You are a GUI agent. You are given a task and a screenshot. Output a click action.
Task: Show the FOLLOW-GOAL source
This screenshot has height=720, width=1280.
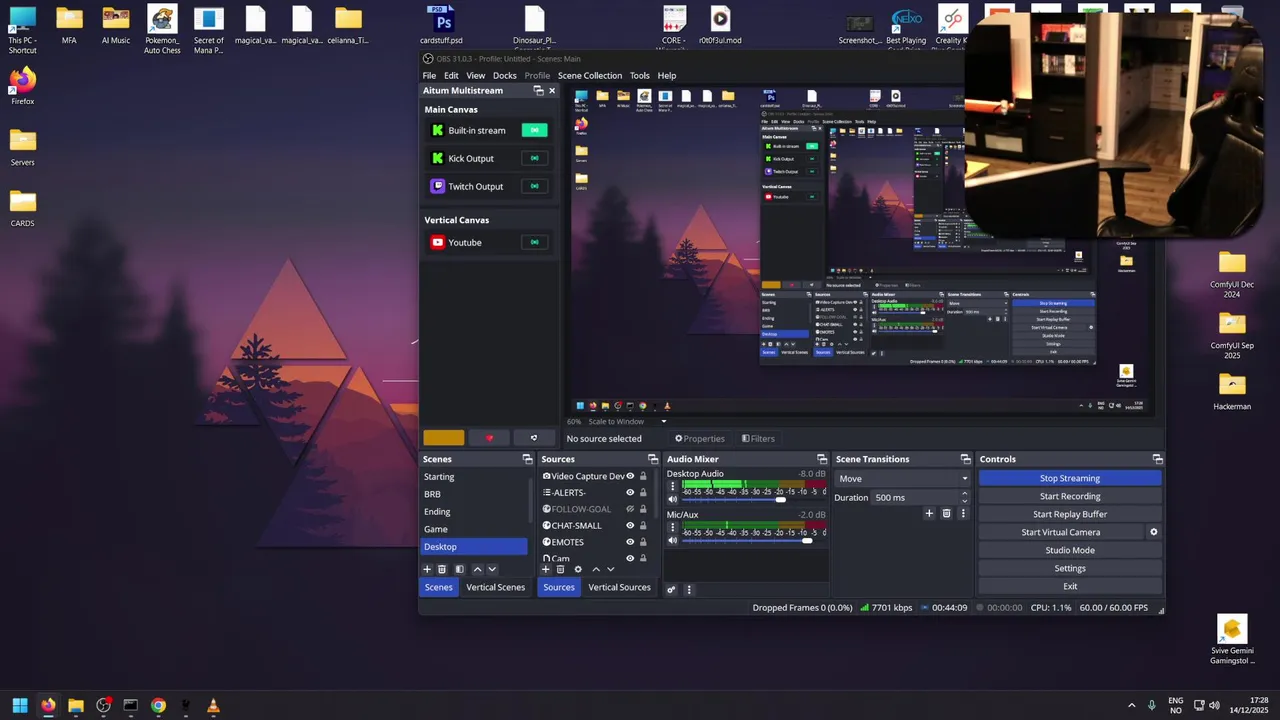tap(630, 509)
